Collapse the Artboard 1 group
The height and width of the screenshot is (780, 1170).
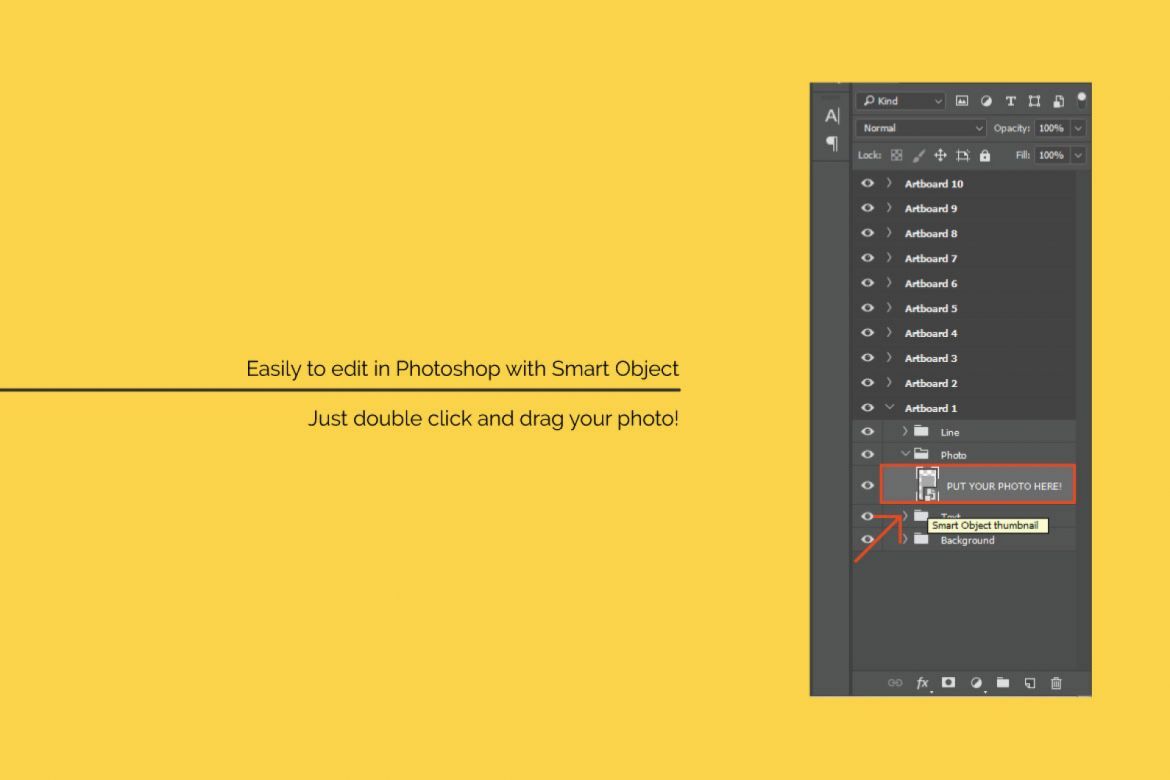(x=889, y=408)
